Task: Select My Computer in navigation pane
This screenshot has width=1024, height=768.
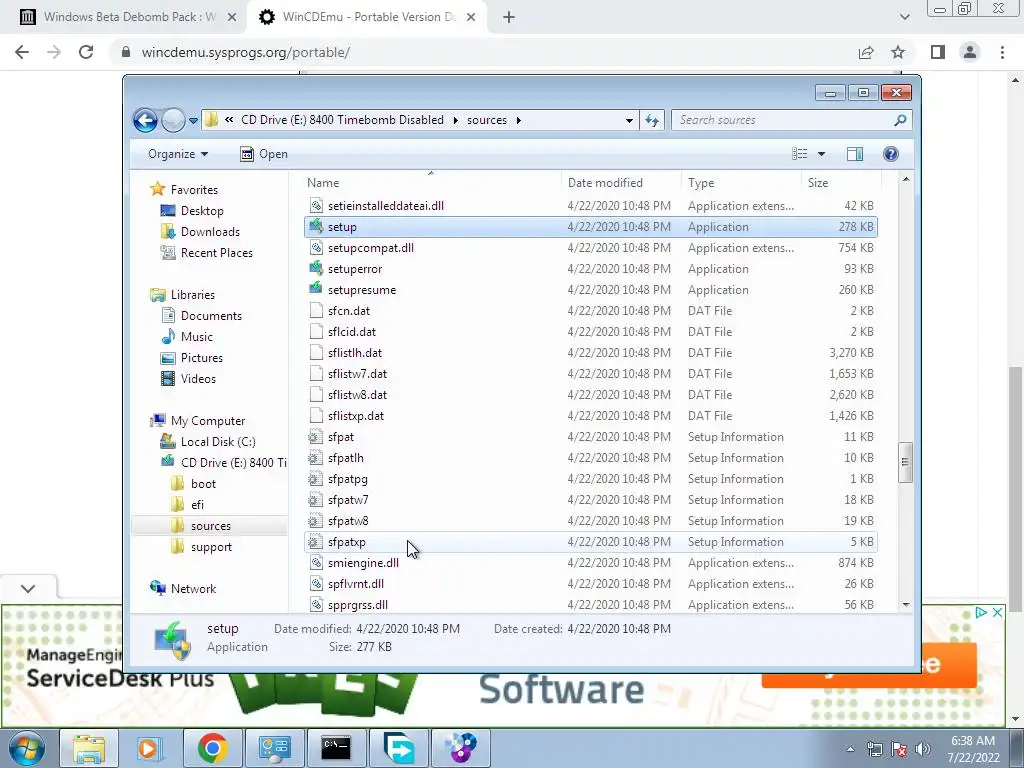Action: [208, 421]
